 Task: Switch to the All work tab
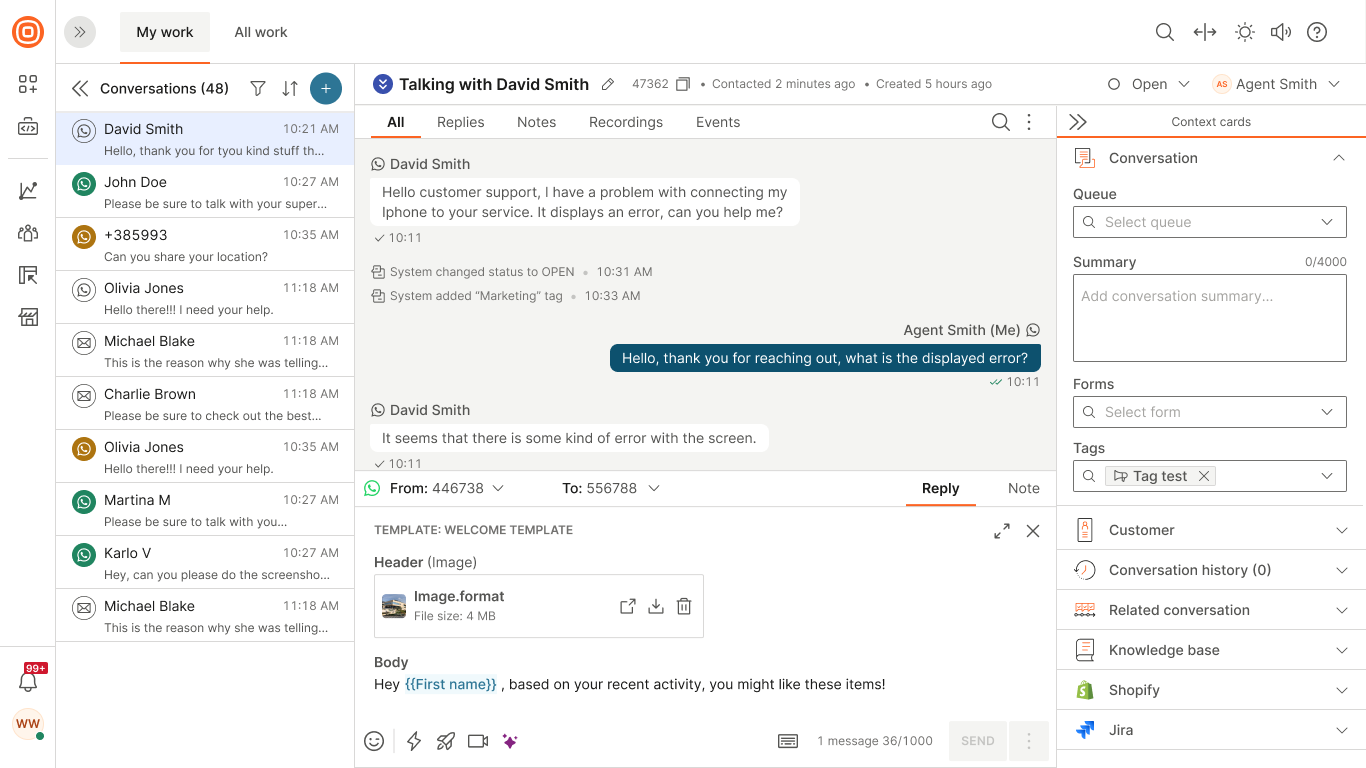click(261, 32)
